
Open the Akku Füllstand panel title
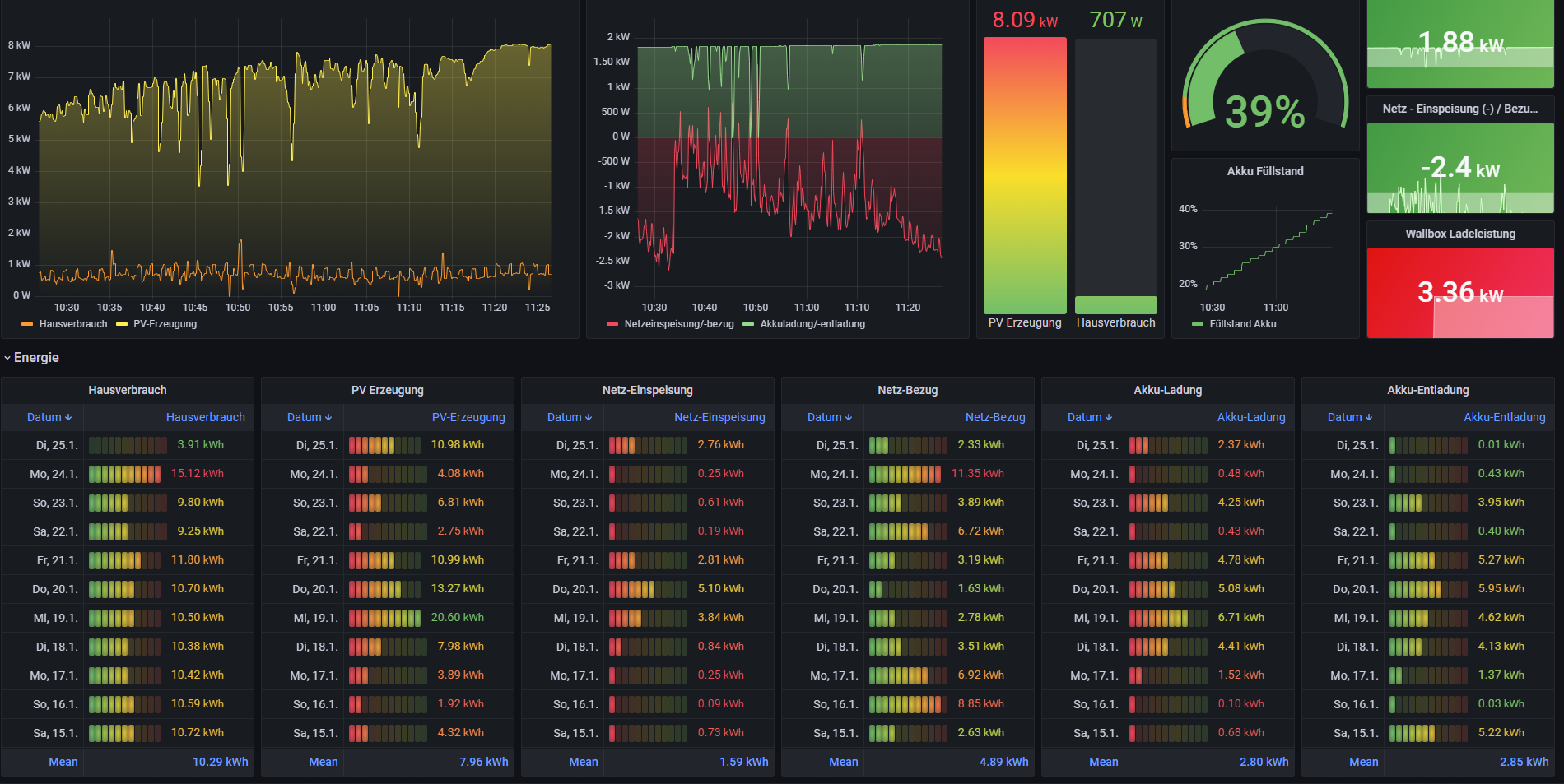click(1265, 171)
